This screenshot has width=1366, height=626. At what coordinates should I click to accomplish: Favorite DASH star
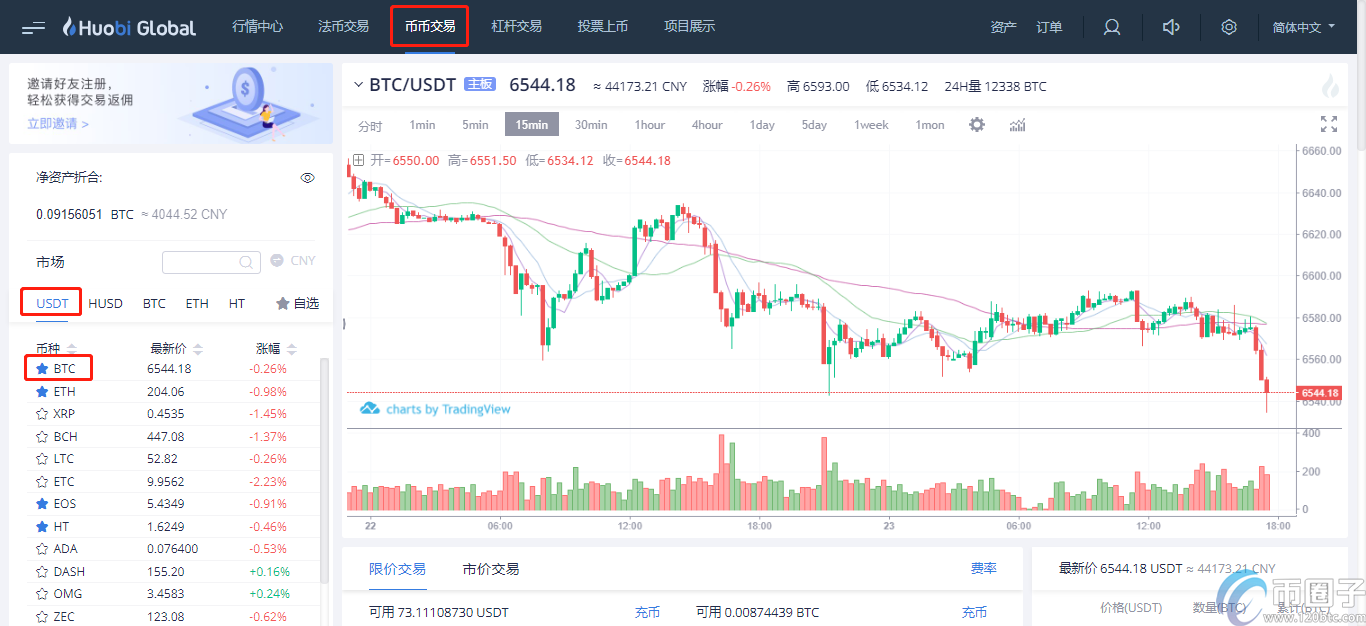pos(42,571)
